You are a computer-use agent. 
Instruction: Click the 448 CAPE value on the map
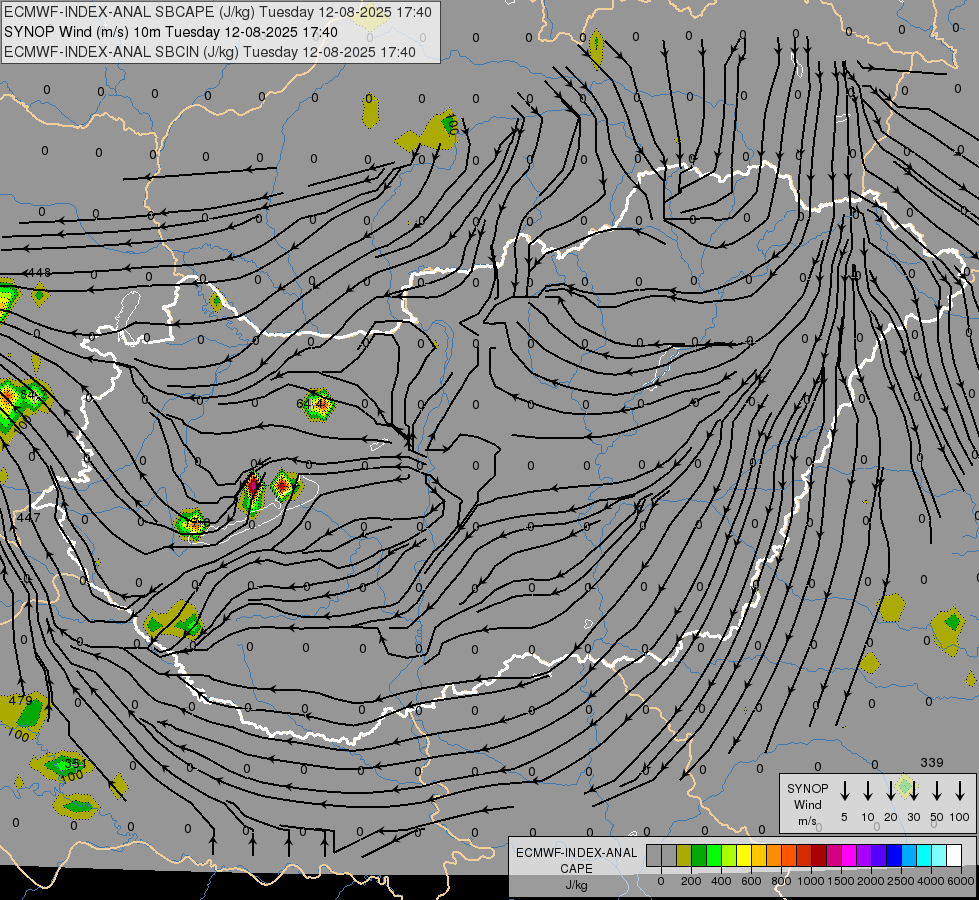pyautogui.click(x=40, y=272)
